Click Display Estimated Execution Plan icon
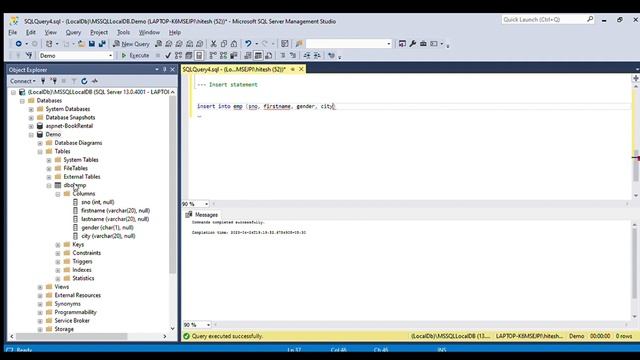Image resolution: width=640 pixels, height=360 pixels. point(178,56)
